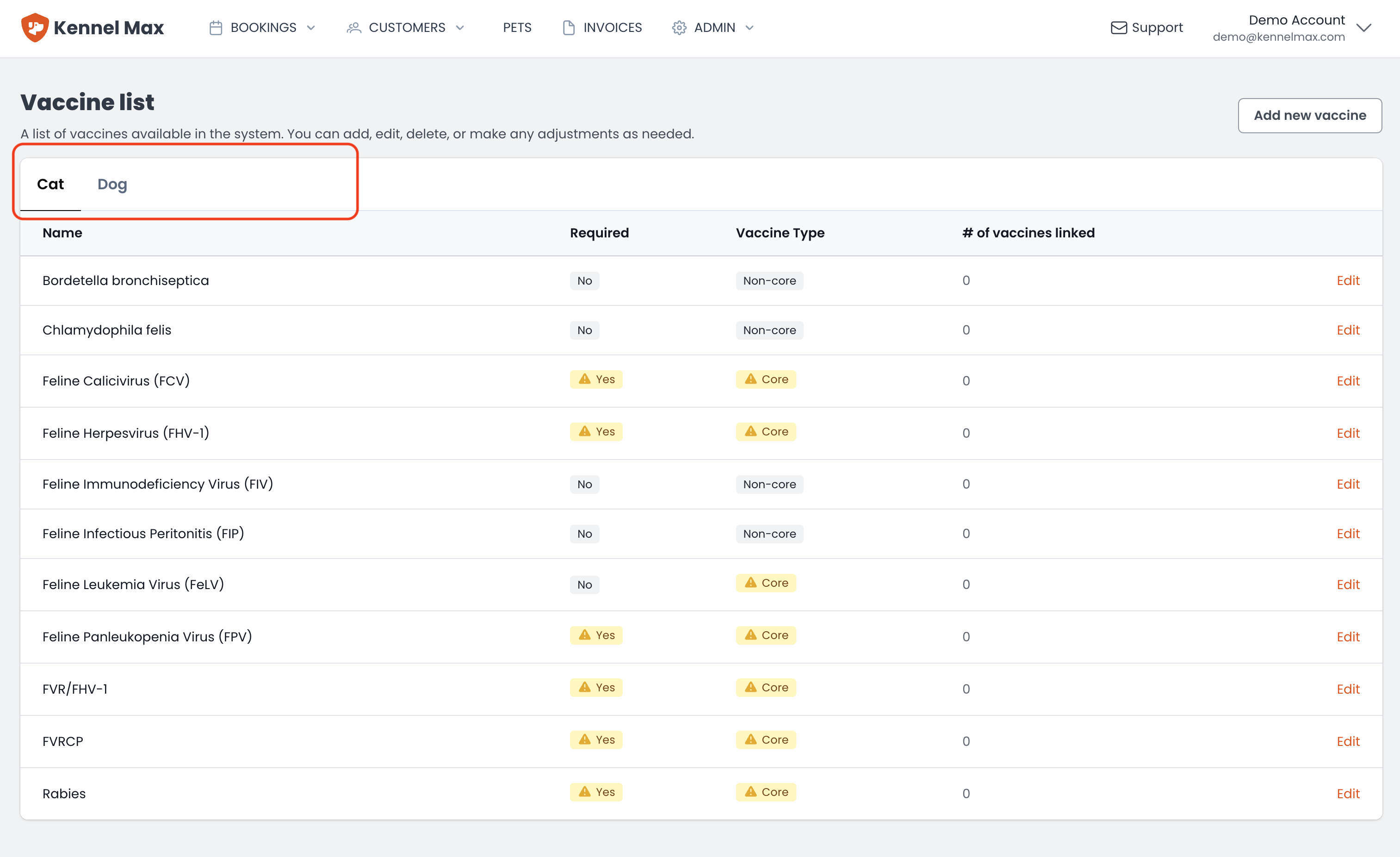
Task: Click the FVRCP Yes warning icon
Action: [585, 739]
